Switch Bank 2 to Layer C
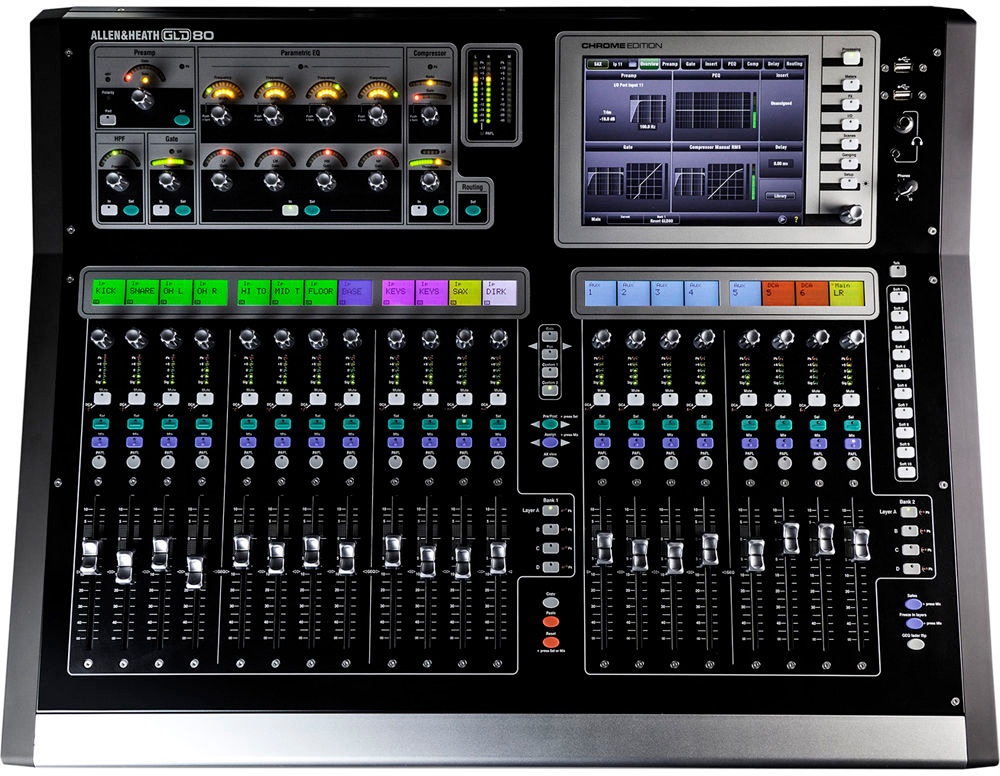Screen dimensions: 1000x776 click(x=910, y=549)
